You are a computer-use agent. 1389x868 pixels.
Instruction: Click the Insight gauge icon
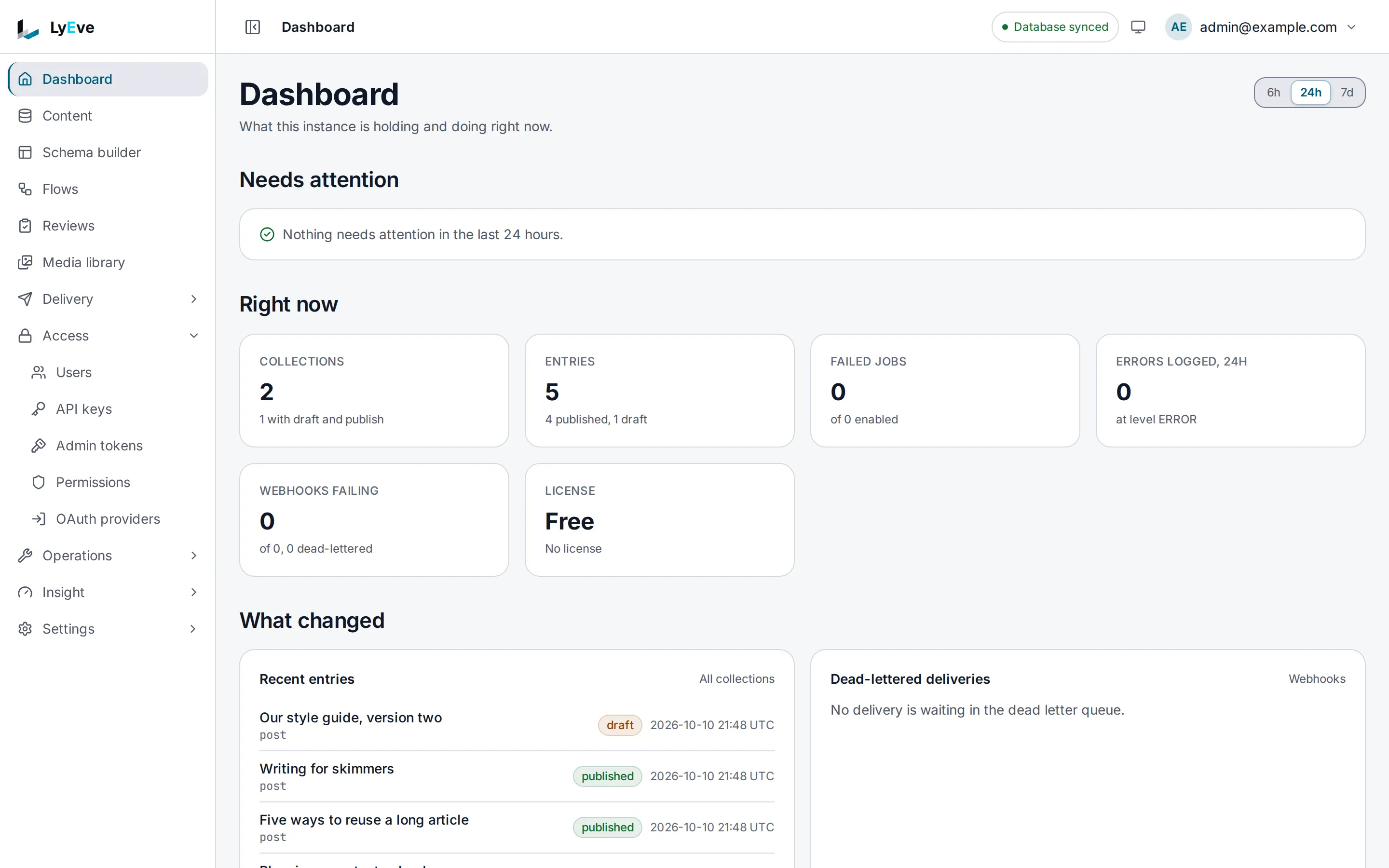25,593
